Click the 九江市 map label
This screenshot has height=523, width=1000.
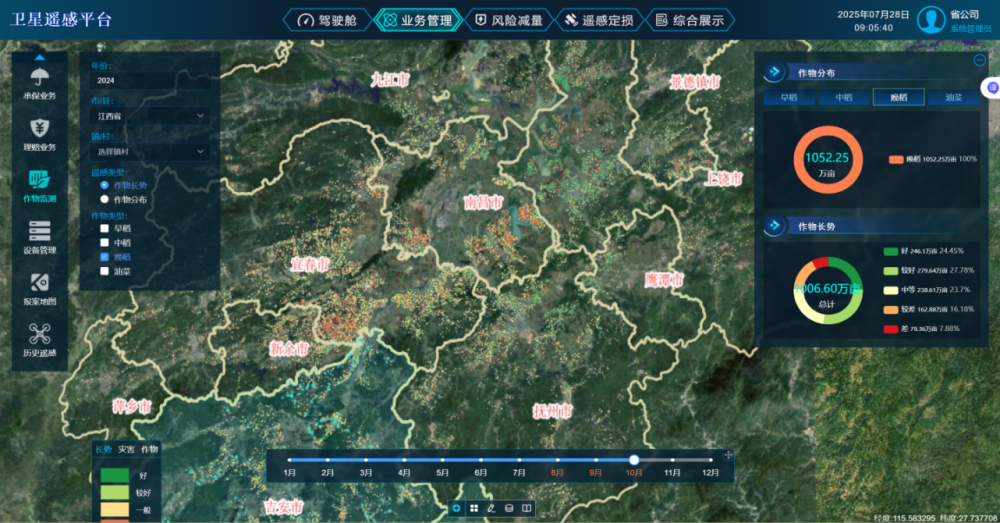tap(390, 80)
